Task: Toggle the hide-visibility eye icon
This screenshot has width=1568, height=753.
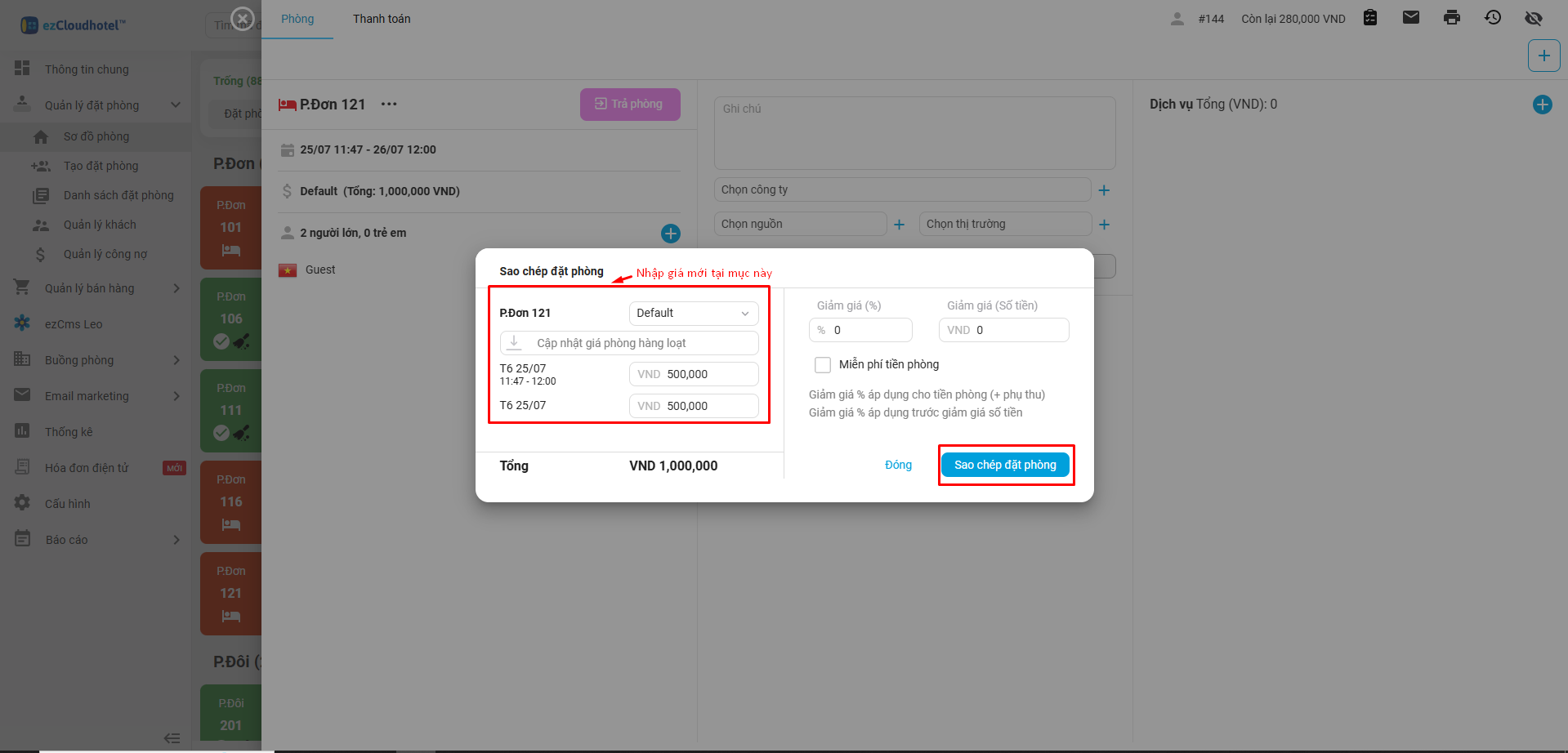Action: 1534,18
